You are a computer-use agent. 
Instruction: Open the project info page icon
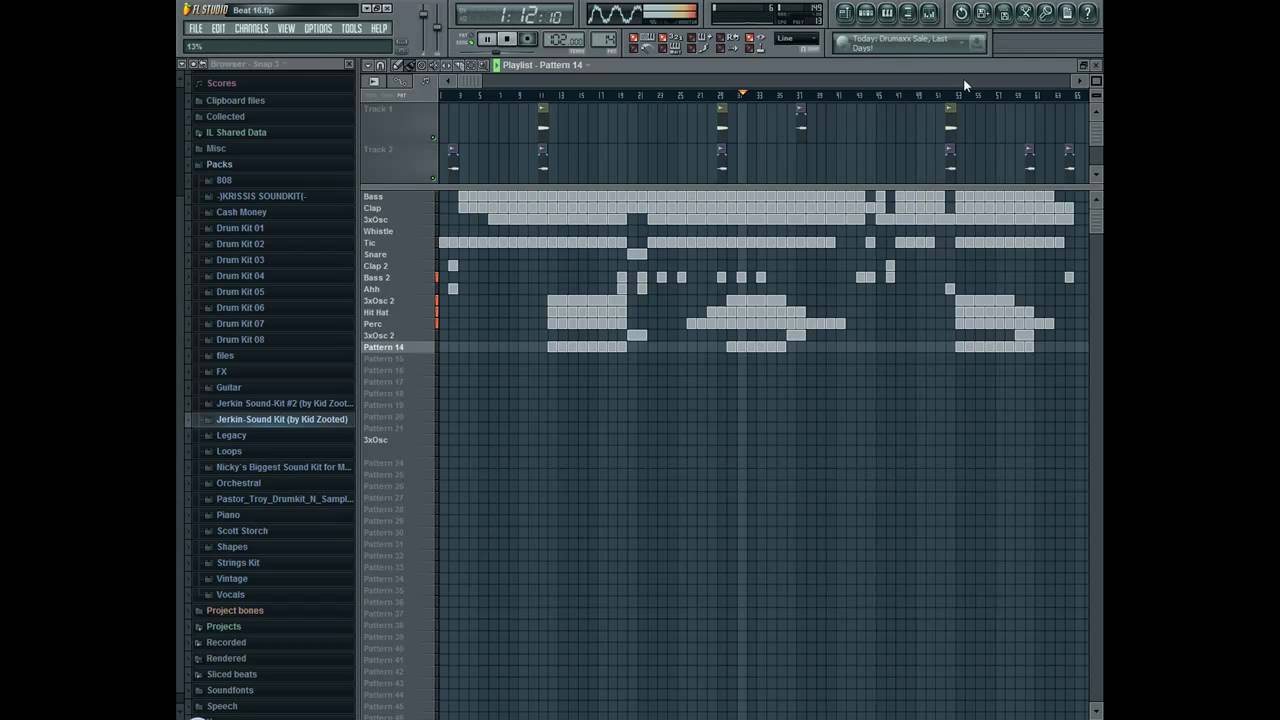pos(1067,13)
